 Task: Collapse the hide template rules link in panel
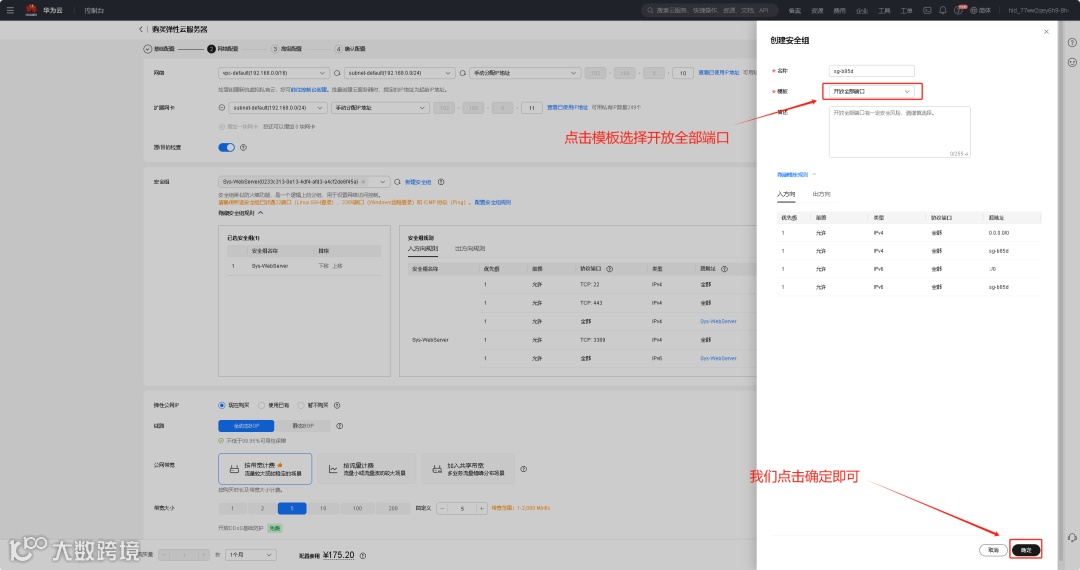[x=796, y=175]
